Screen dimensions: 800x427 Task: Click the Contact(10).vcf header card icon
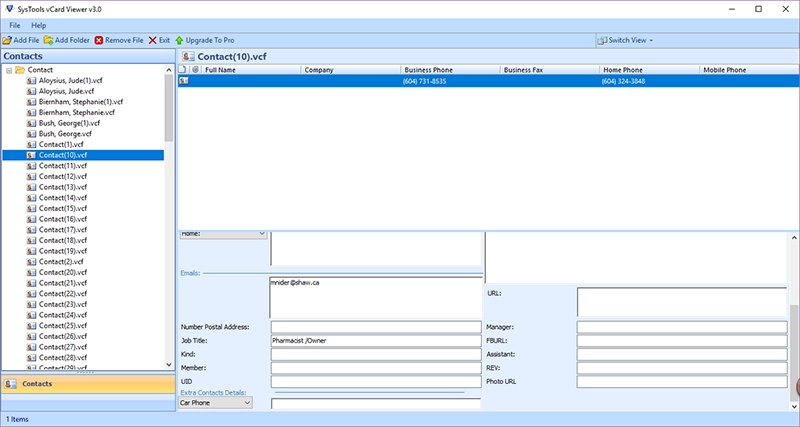(188, 57)
